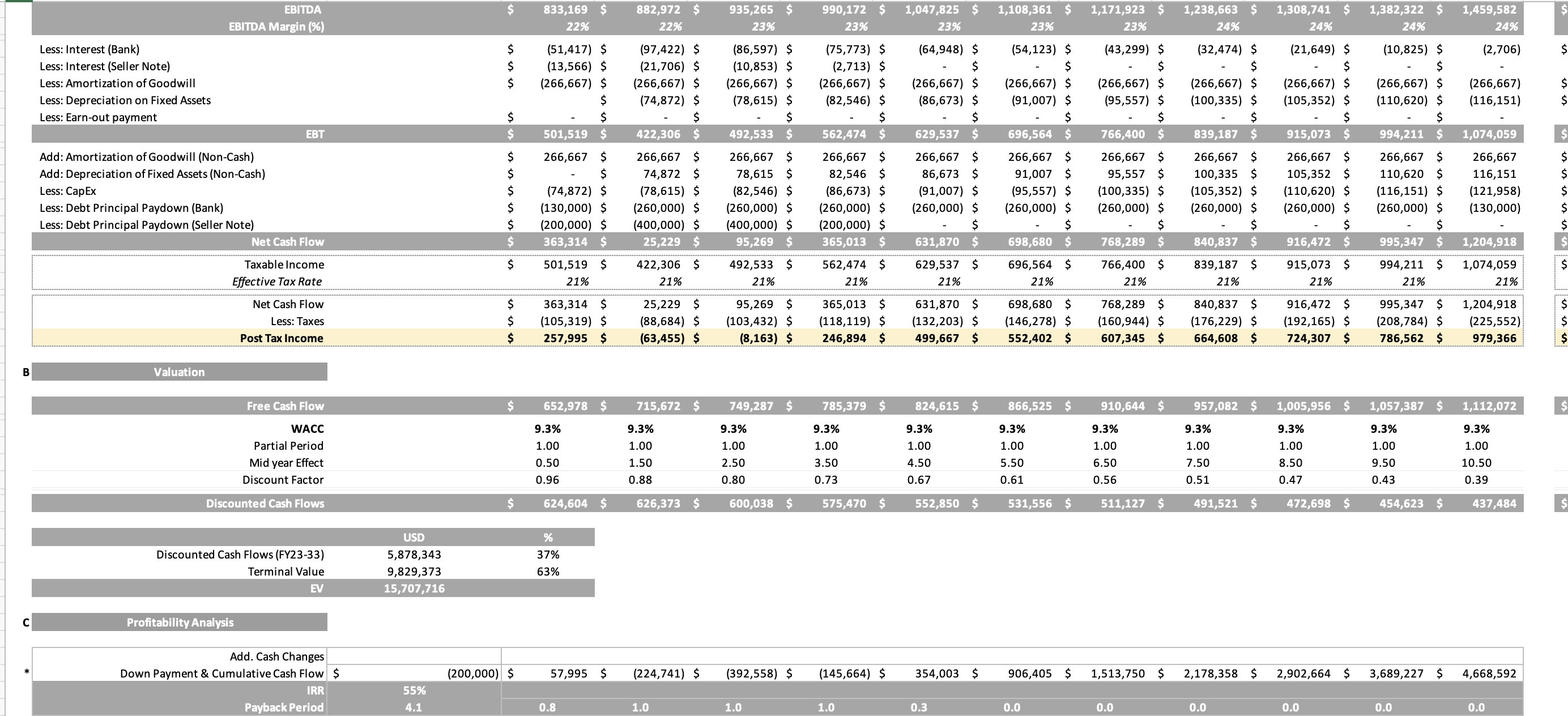Select Discounted Cash Flows value 437,484
Viewport: 1568px width, 716px height.
coord(1494,504)
